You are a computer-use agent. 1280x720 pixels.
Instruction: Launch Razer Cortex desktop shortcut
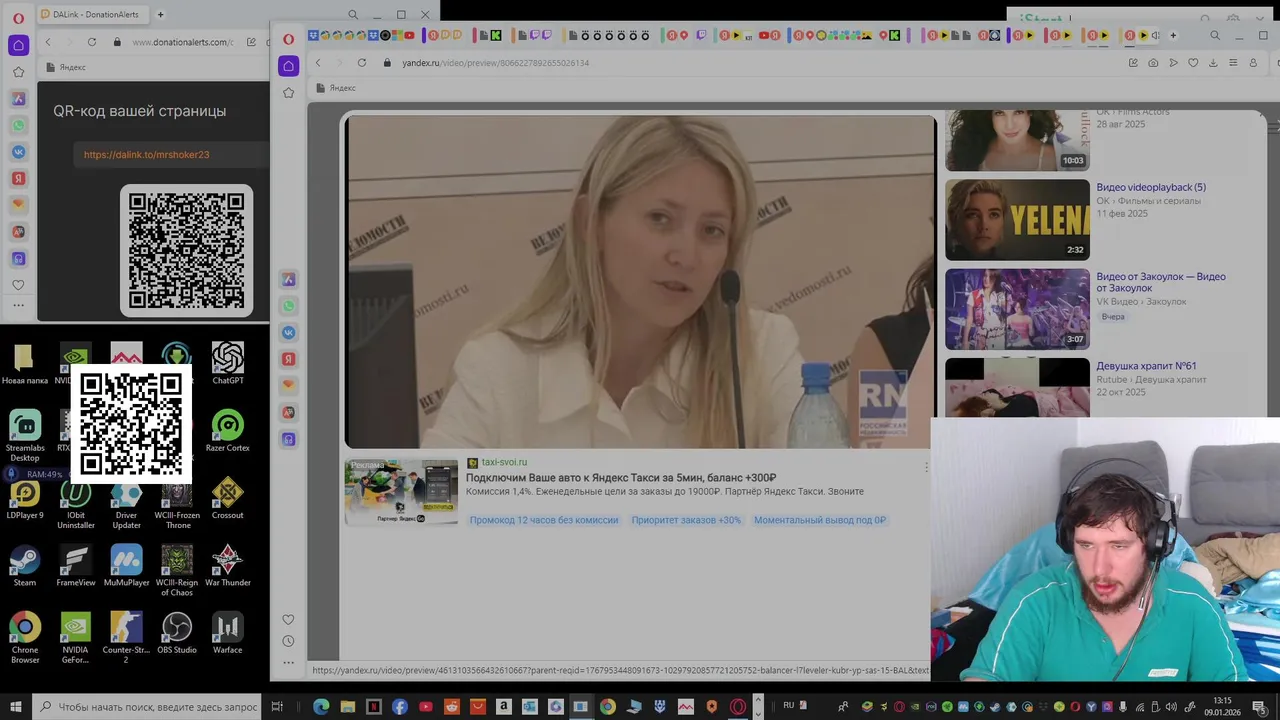pos(228,431)
